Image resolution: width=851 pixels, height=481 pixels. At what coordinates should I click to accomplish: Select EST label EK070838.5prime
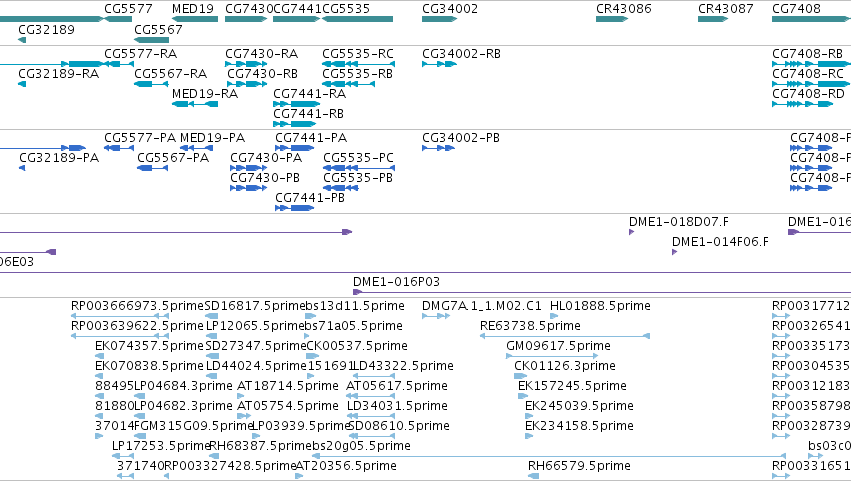149,366
